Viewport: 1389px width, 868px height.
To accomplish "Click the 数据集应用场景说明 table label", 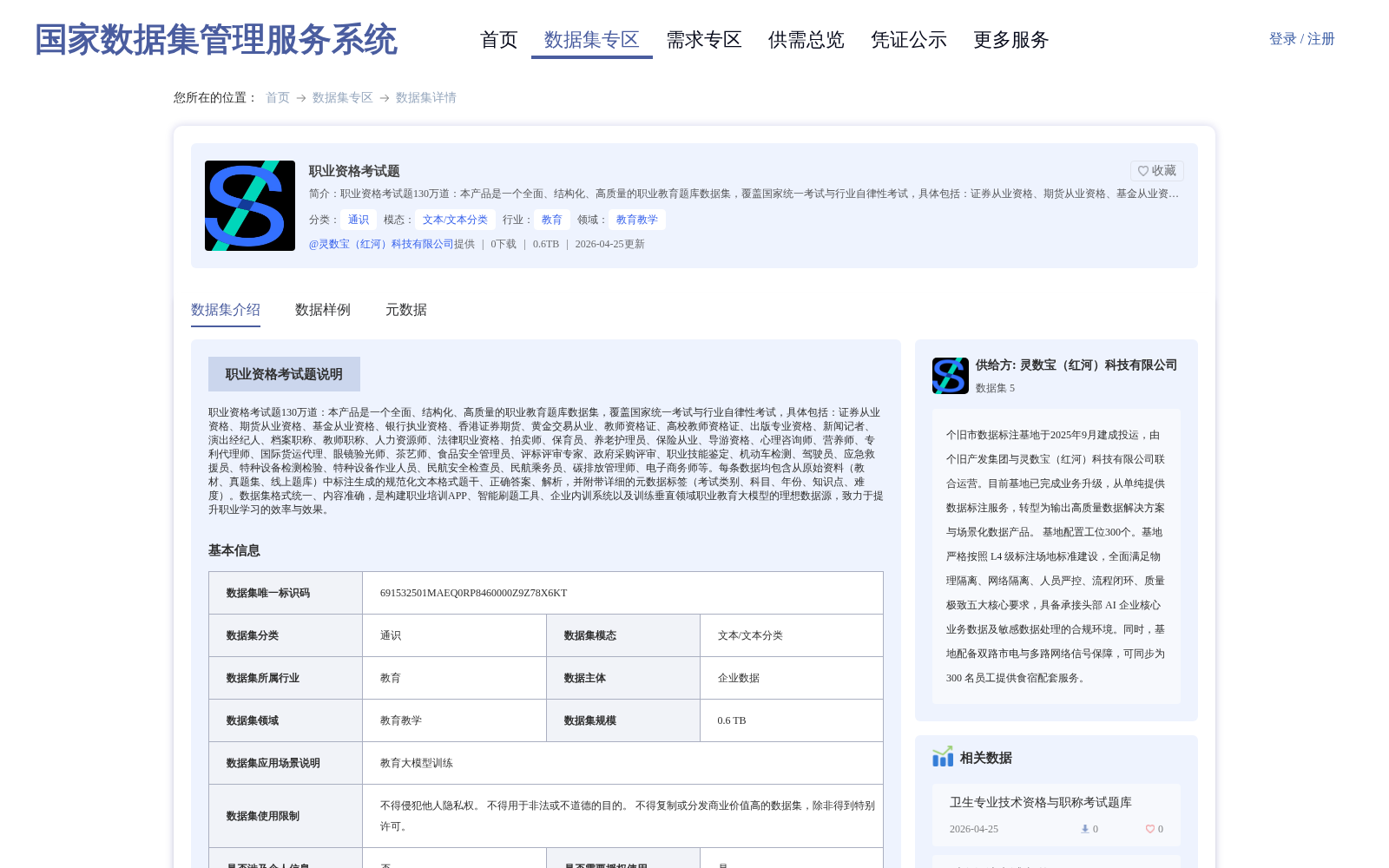I will (273, 763).
